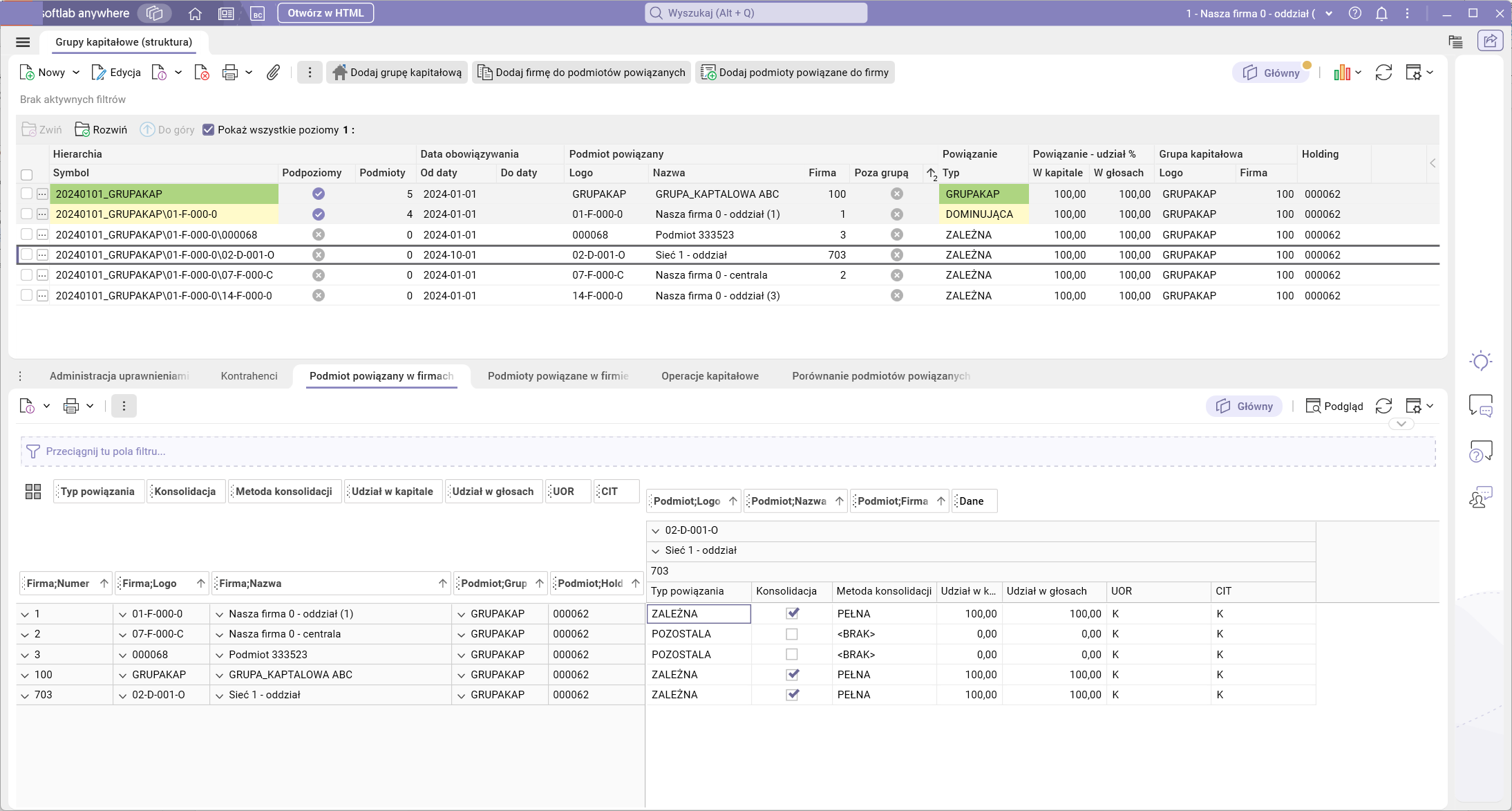Screen dimensions: 1512x811
Task: Click the delete document icon in toolbar
Action: [202, 73]
